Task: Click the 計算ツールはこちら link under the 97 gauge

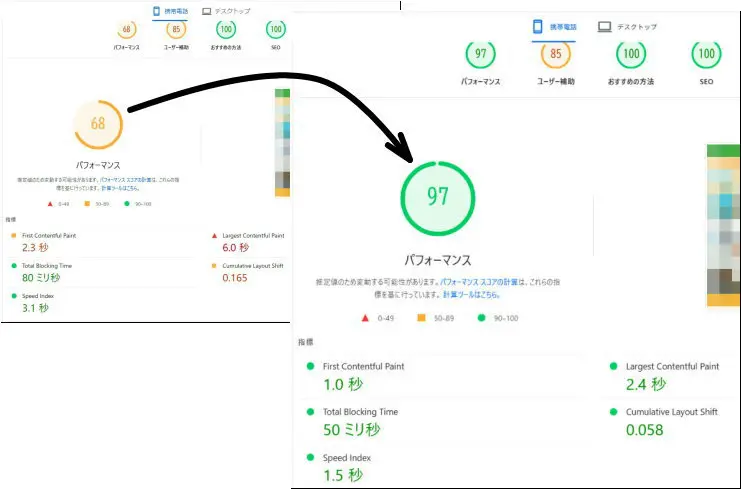Action: pos(469,295)
